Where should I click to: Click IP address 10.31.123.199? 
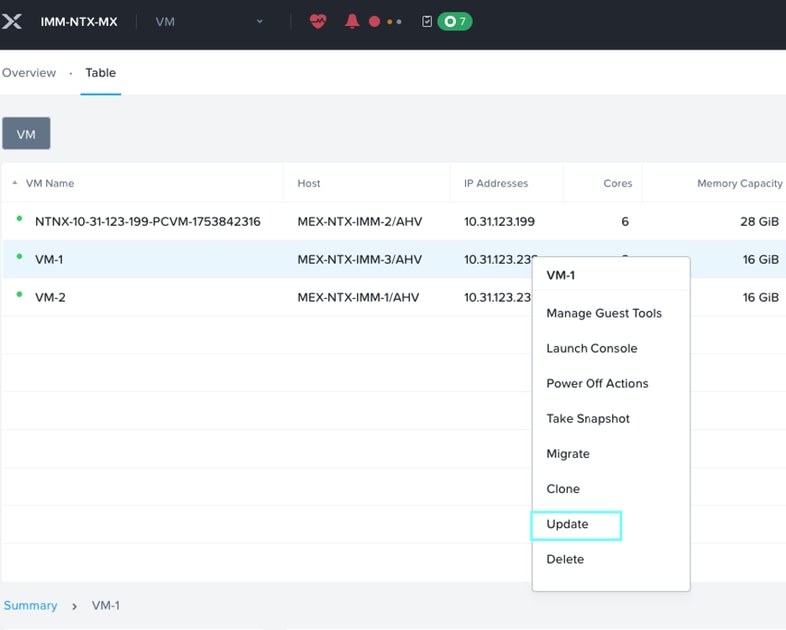click(x=499, y=221)
